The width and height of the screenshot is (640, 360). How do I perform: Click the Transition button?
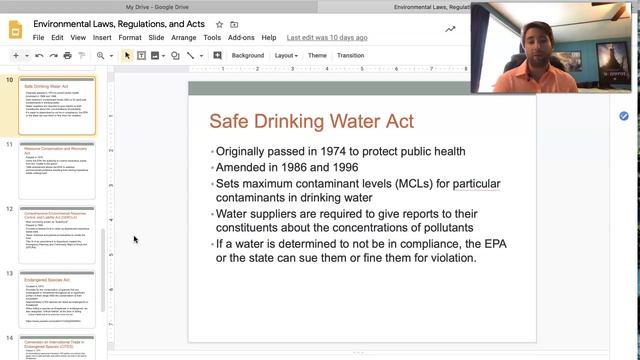(351, 56)
